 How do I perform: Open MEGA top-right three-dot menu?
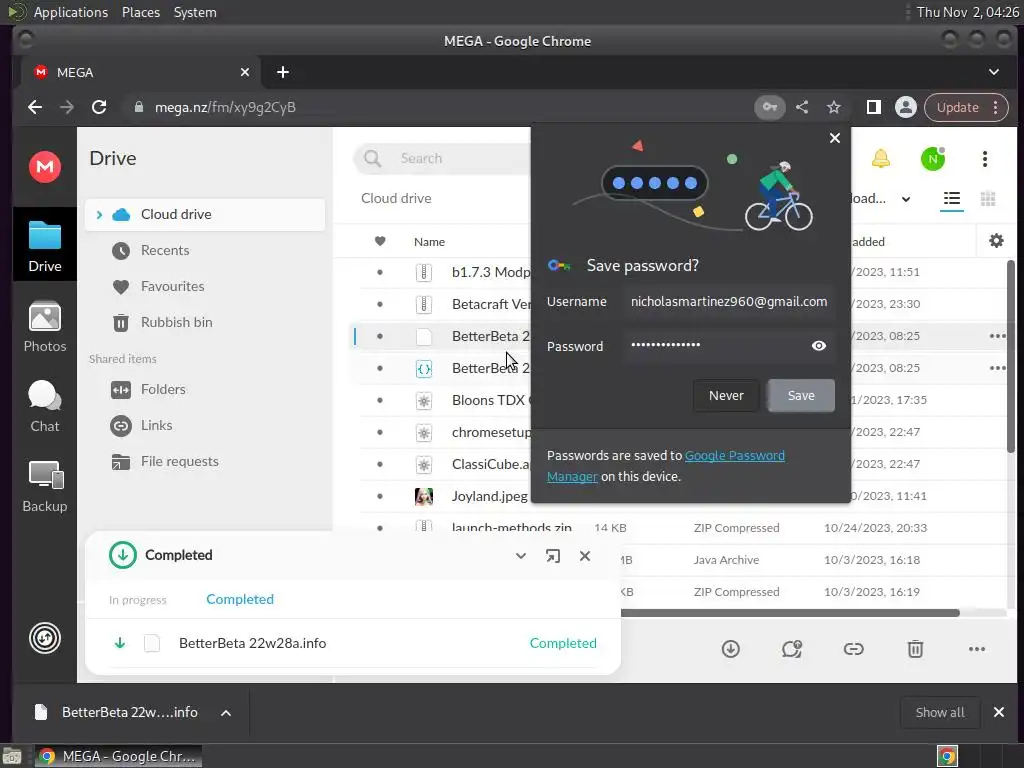[x=984, y=158]
